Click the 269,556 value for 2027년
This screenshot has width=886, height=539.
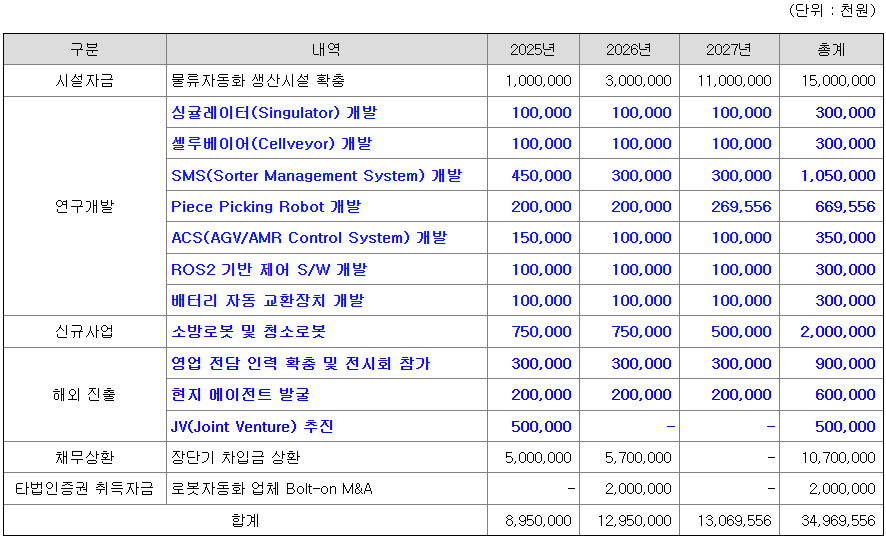tap(741, 206)
